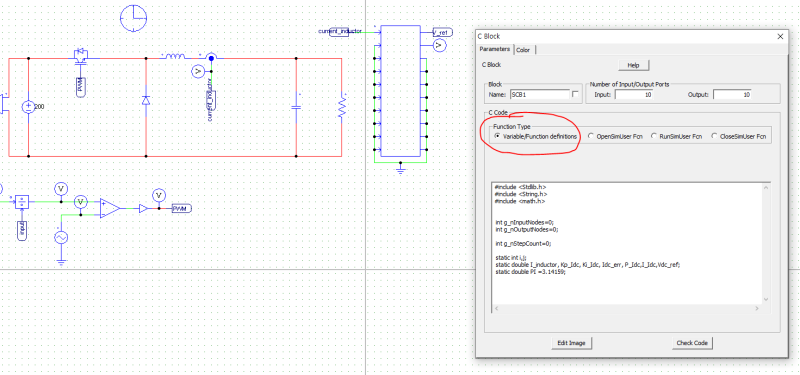Click the 'int g_nOutputNodes=0;' code line
800x375 pixels.
coord(527,229)
